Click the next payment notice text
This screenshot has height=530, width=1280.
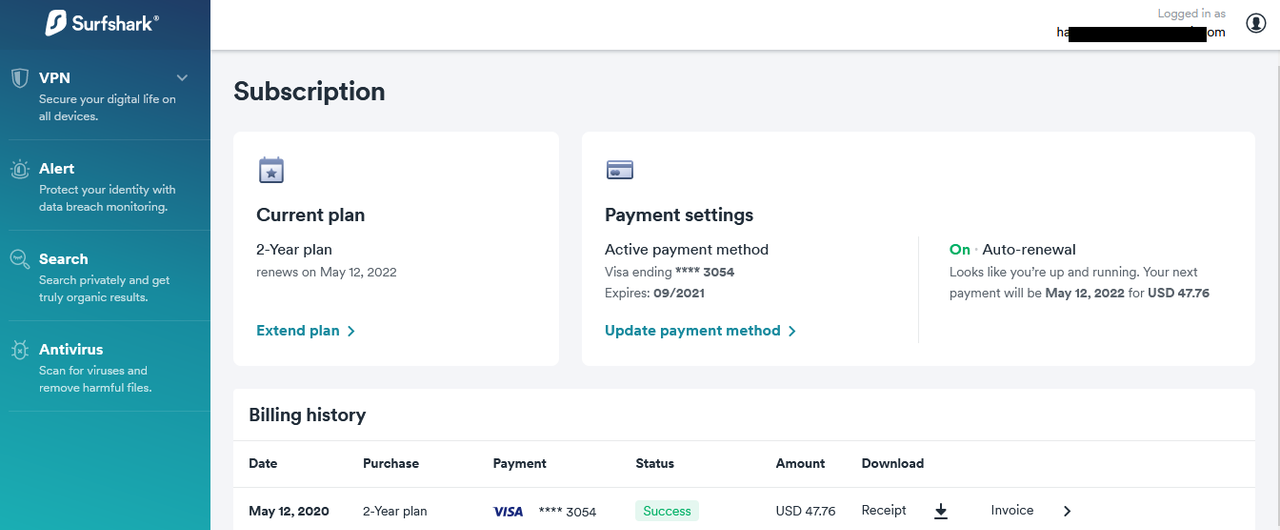(x=1079, y=283)
